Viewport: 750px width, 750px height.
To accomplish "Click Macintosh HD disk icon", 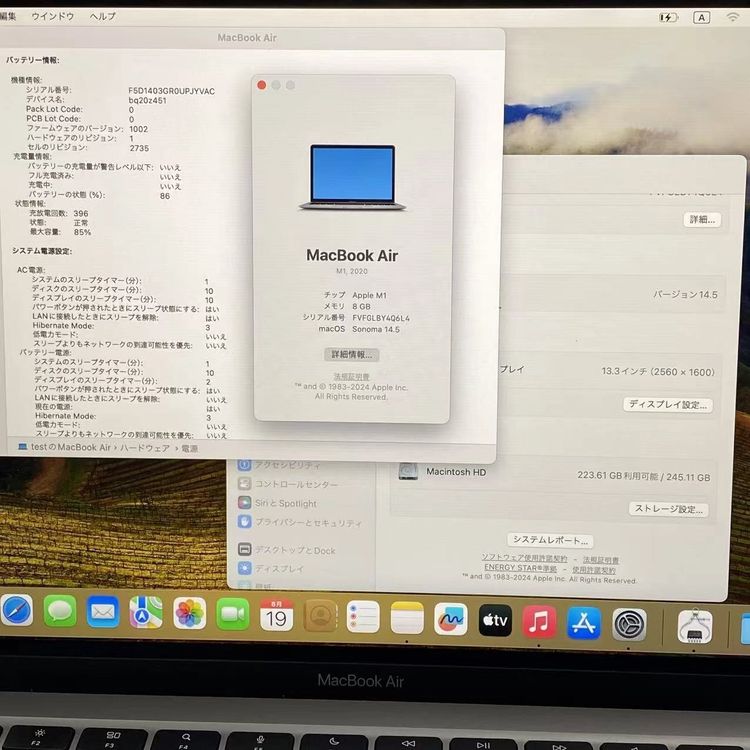I will coord(408,471).
